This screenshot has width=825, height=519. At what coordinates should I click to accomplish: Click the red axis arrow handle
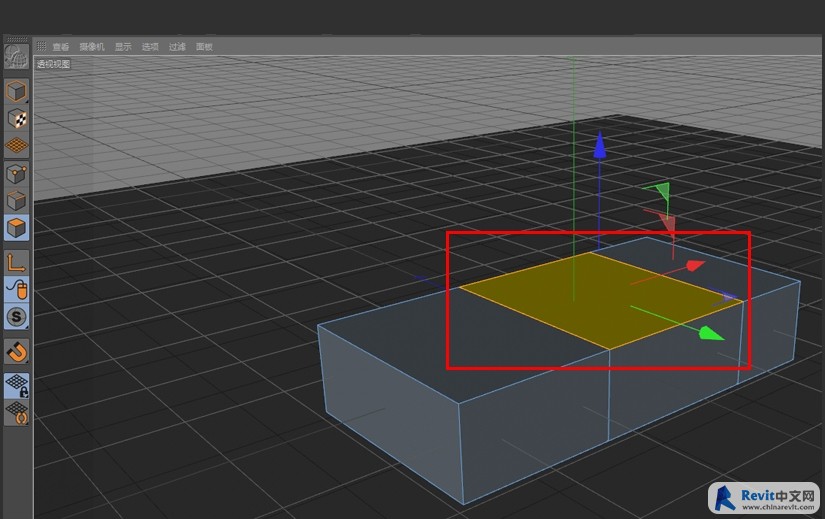point(696,265)
